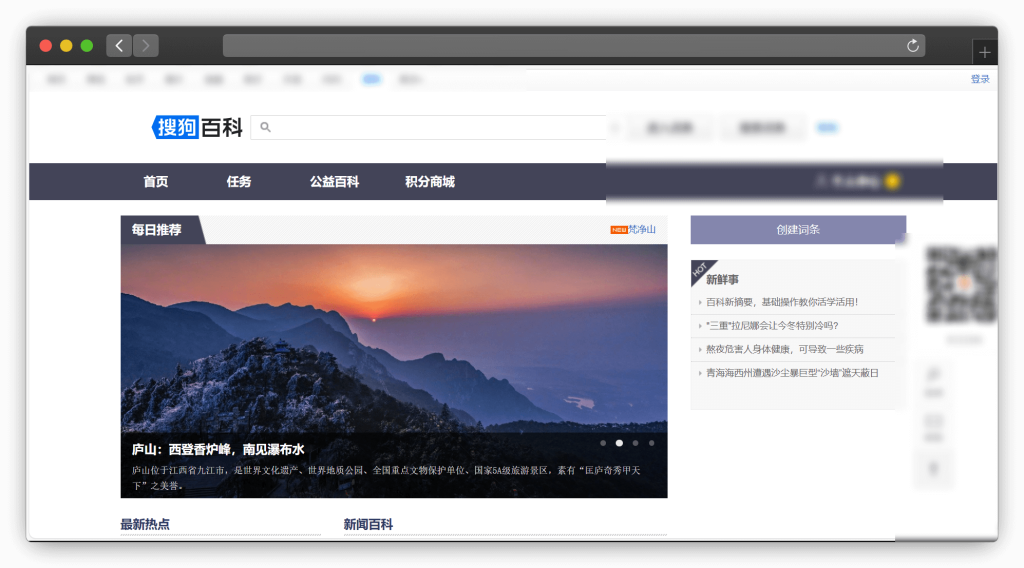This screenshot has width=1024, height=568.
Task: Open the 首页 navigation tab
Action: 155,181
